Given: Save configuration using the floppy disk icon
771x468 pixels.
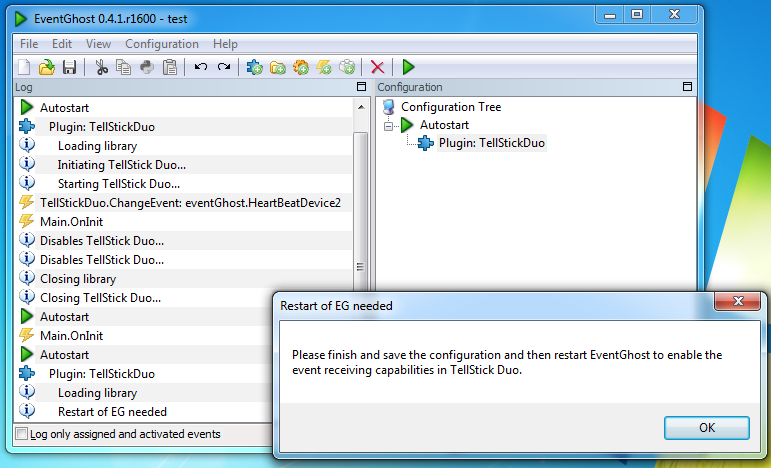Looking at the screenshot, I should 69,67.
